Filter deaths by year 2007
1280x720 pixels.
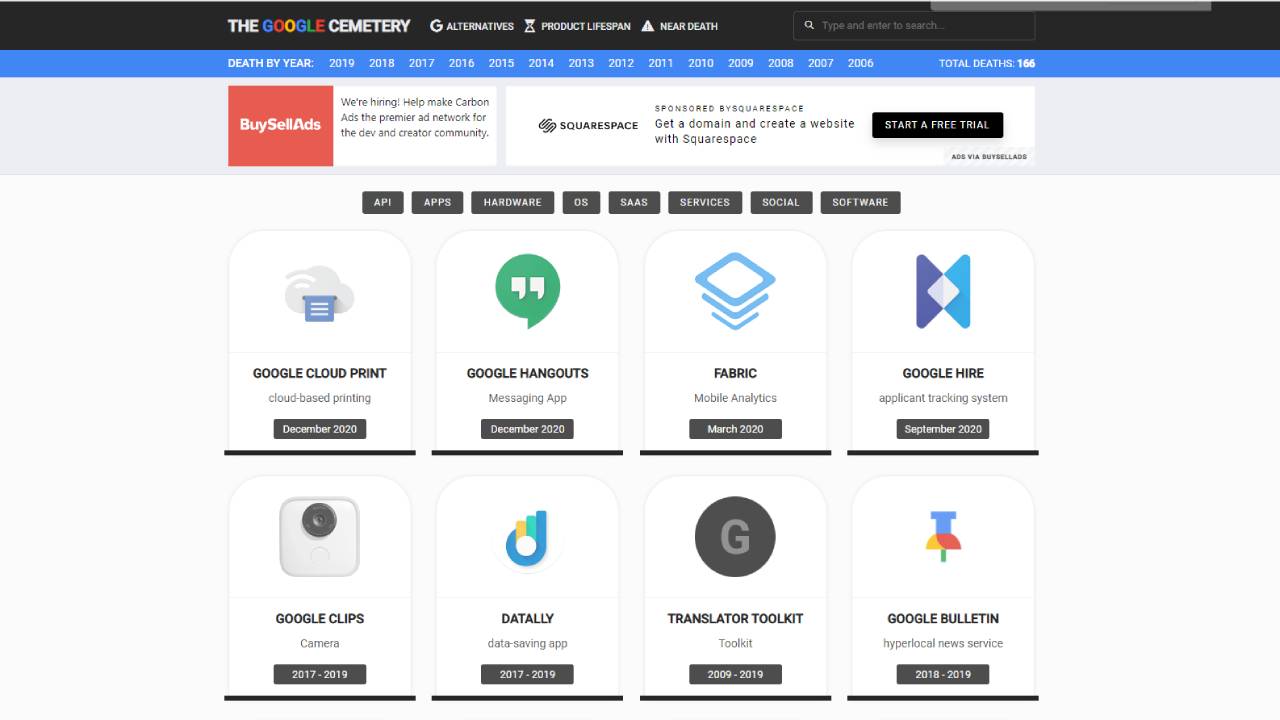(x=821, y=63)
